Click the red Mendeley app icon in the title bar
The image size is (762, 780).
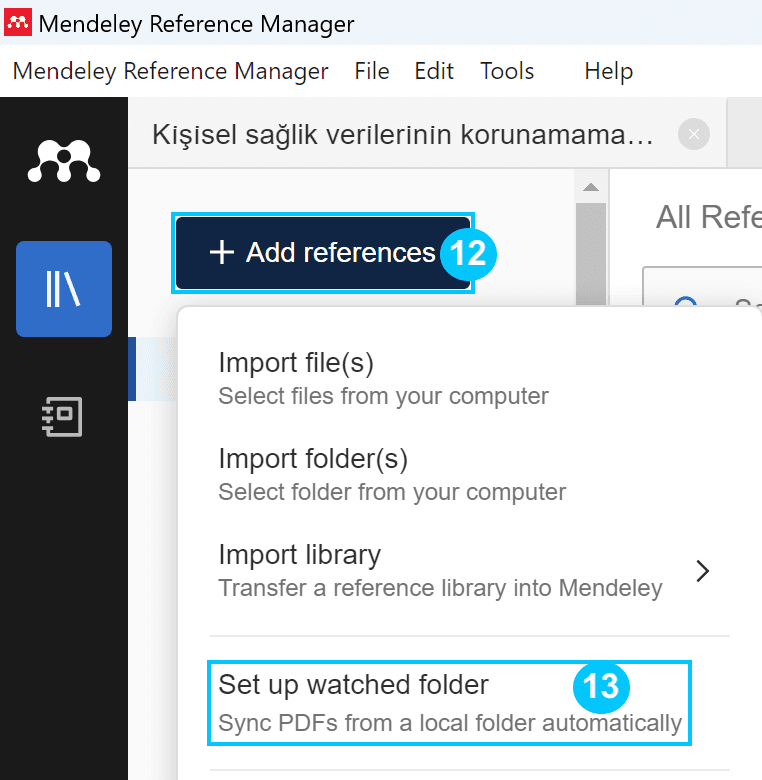[x=18, y=22]
